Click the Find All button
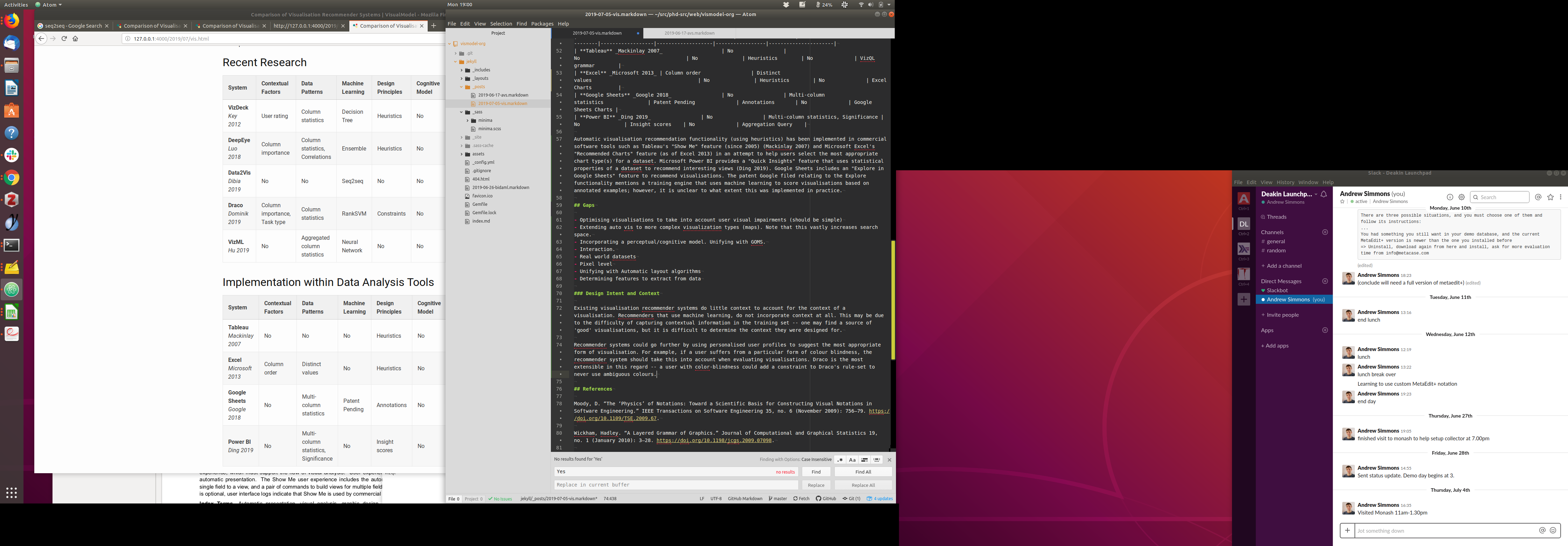This screenshot has width=1568, height=546. (862, 472)
